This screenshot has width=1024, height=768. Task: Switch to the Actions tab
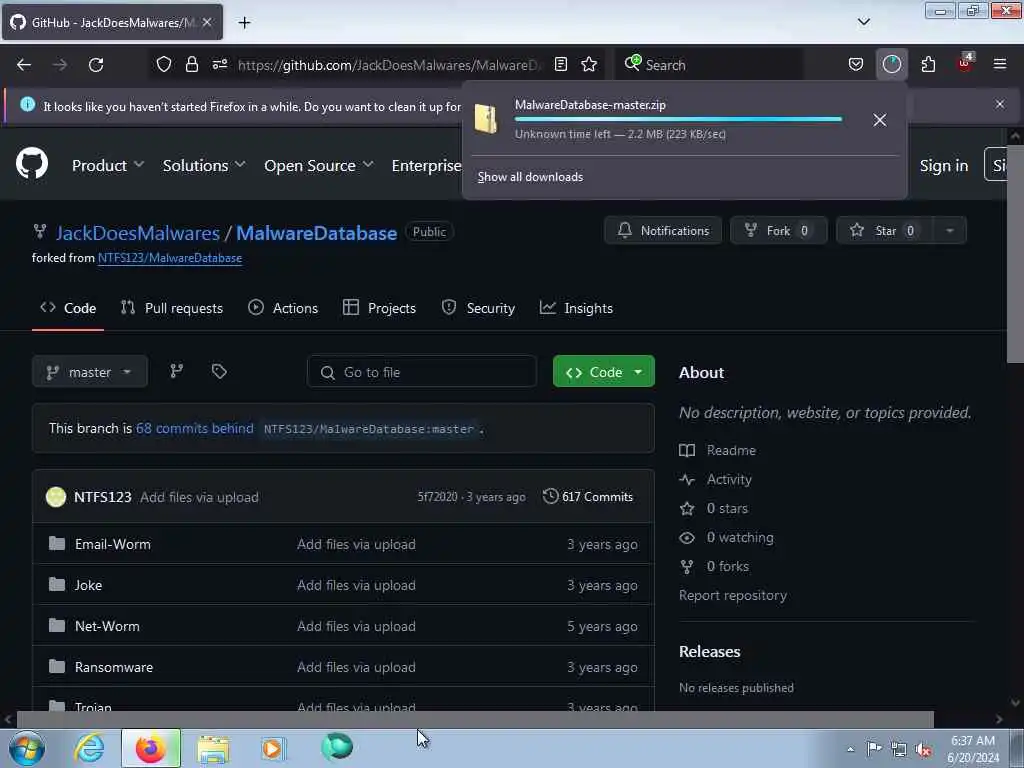coord(283,308)
